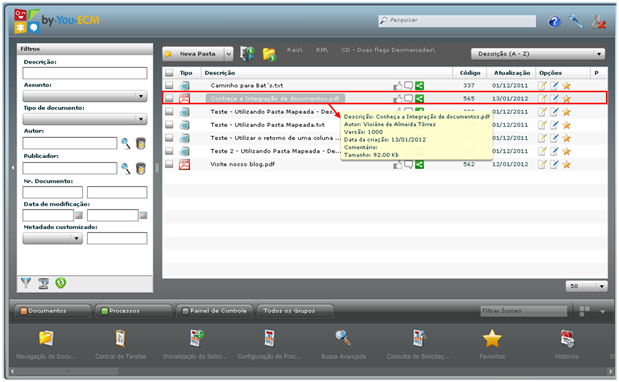This screenshot has width=619, height=382.
Task: Switch to the Documentos tab
Action: 53,311
